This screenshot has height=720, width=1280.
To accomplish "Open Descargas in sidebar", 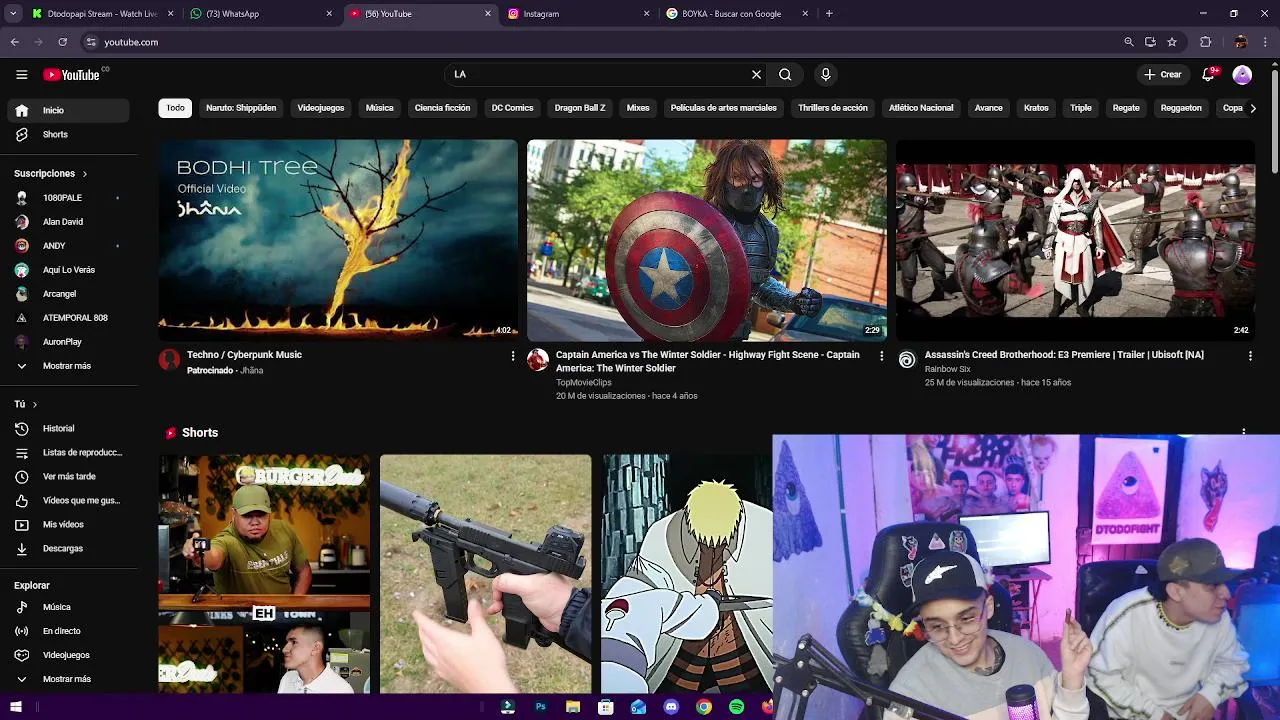I will coord(67,548).
